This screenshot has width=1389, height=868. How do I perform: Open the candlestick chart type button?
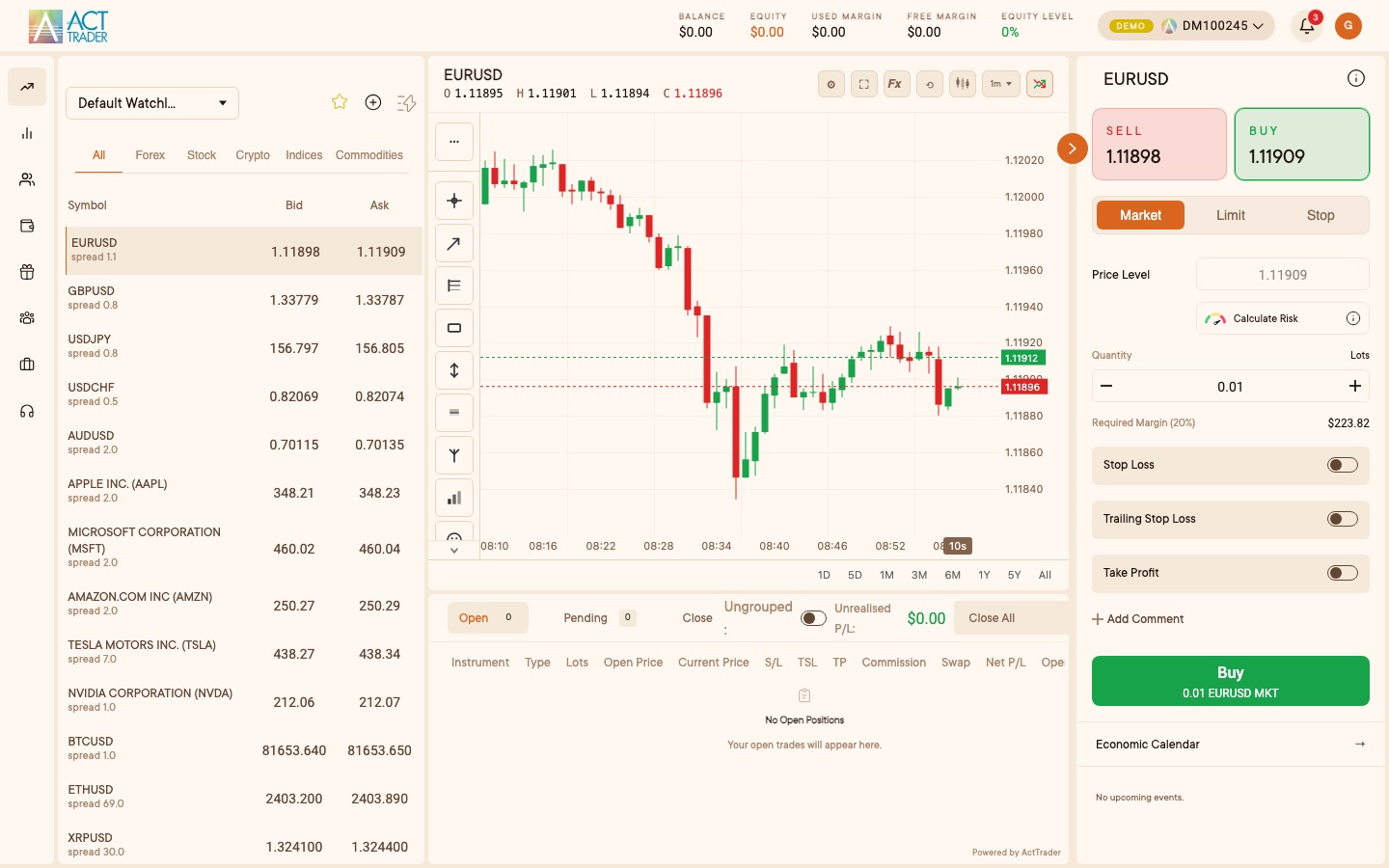pos(963,84)
